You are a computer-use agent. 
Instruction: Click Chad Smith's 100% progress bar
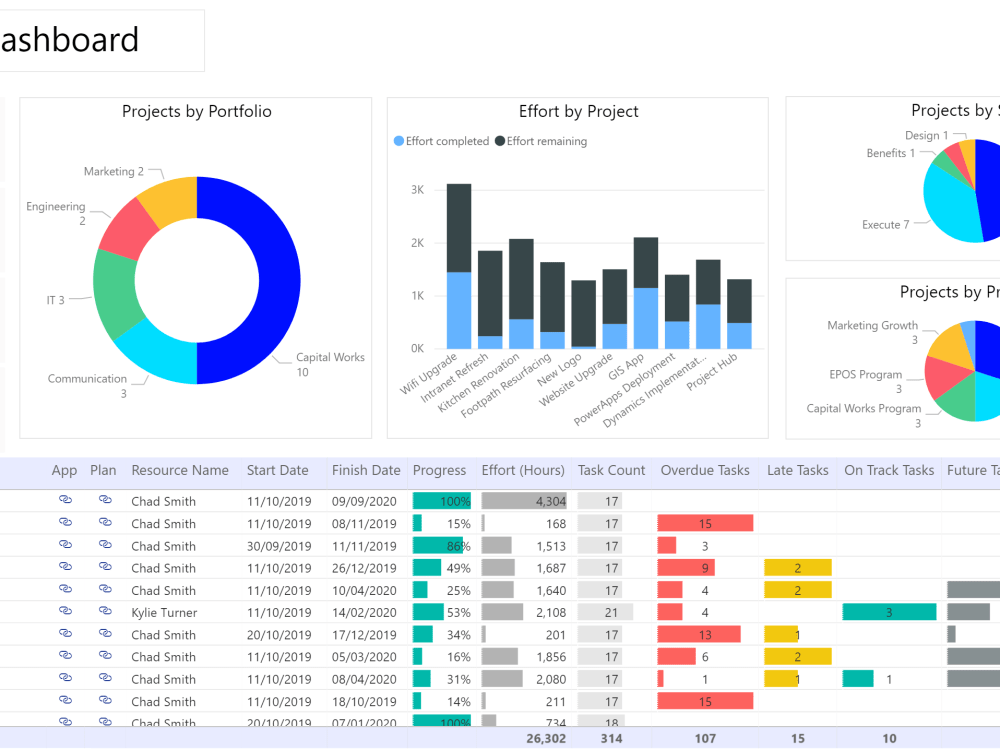(x=441, y=500)
